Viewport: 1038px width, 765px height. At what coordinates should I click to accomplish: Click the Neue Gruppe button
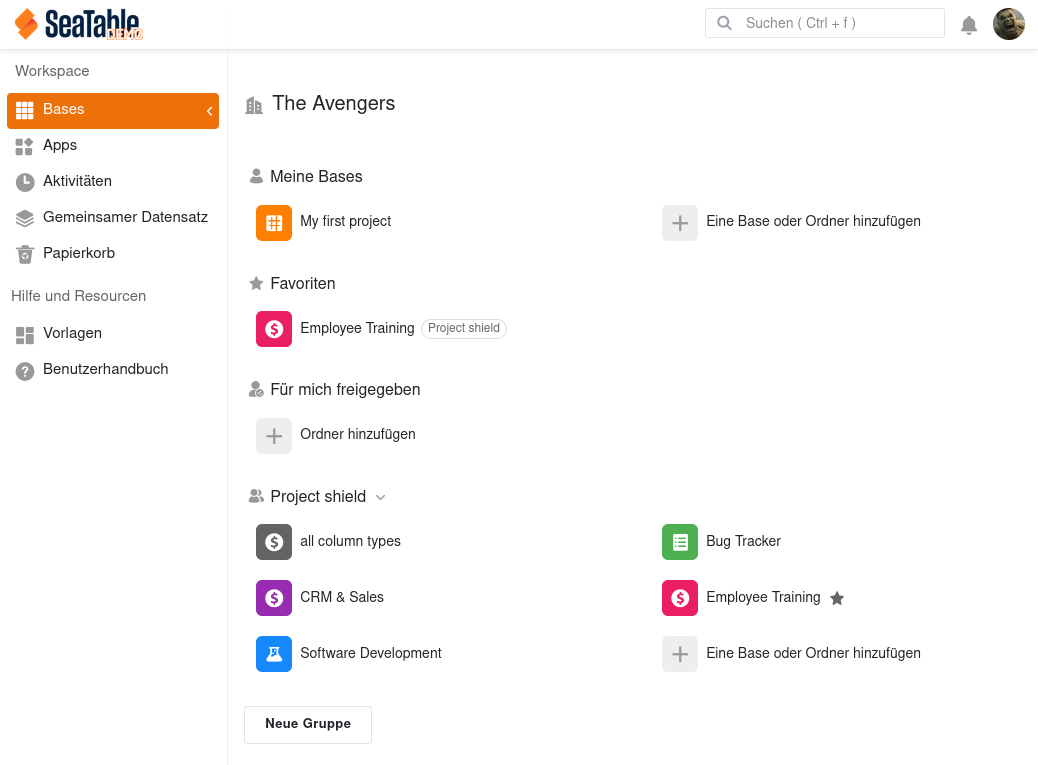pyautogui.click(x=308, y=724)
